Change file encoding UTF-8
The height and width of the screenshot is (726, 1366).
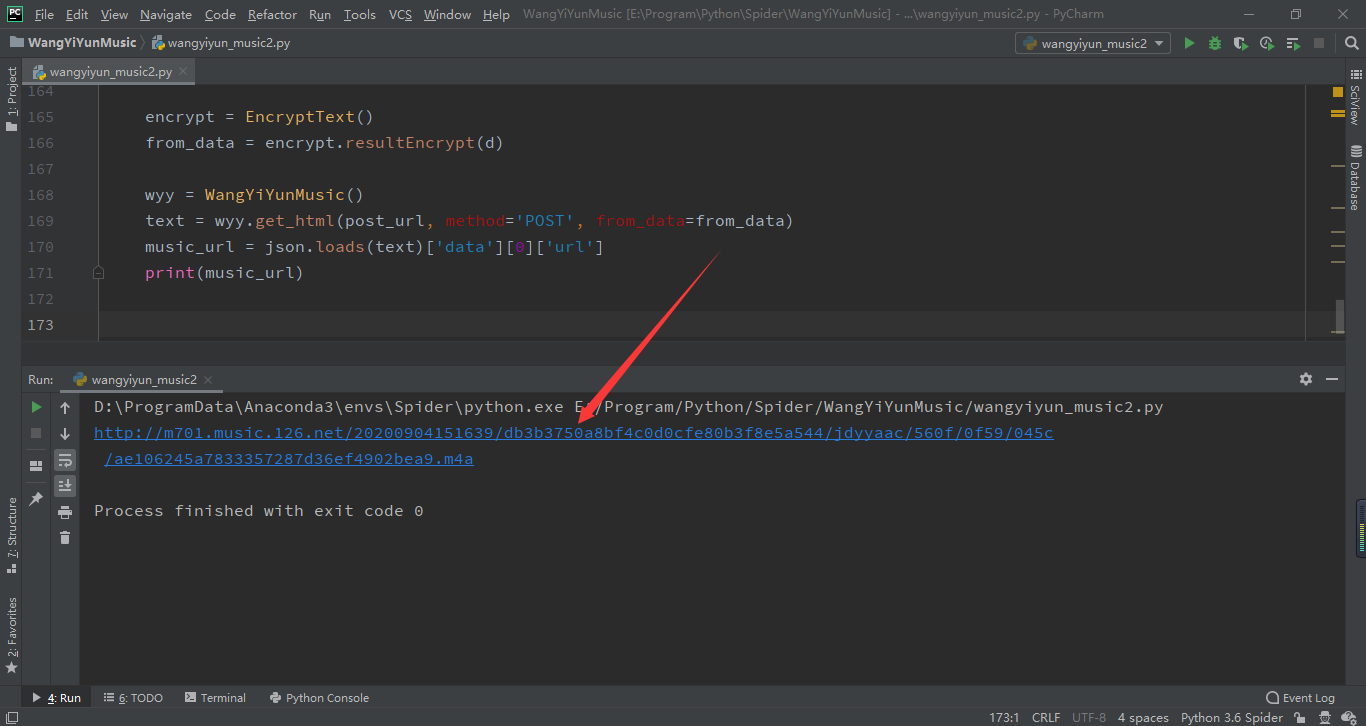[1089, 717]
